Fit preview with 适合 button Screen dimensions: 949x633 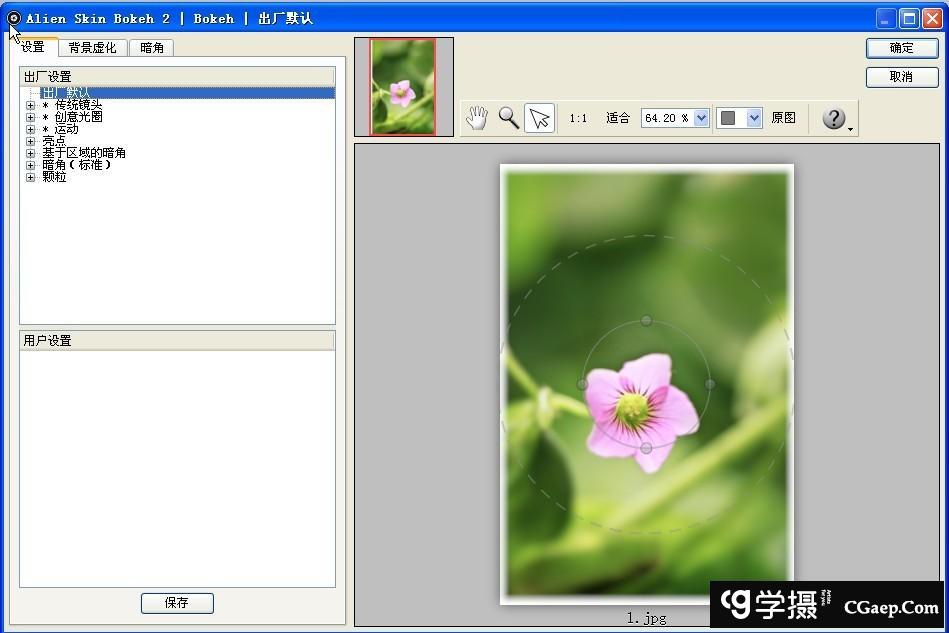pos(618,118)
